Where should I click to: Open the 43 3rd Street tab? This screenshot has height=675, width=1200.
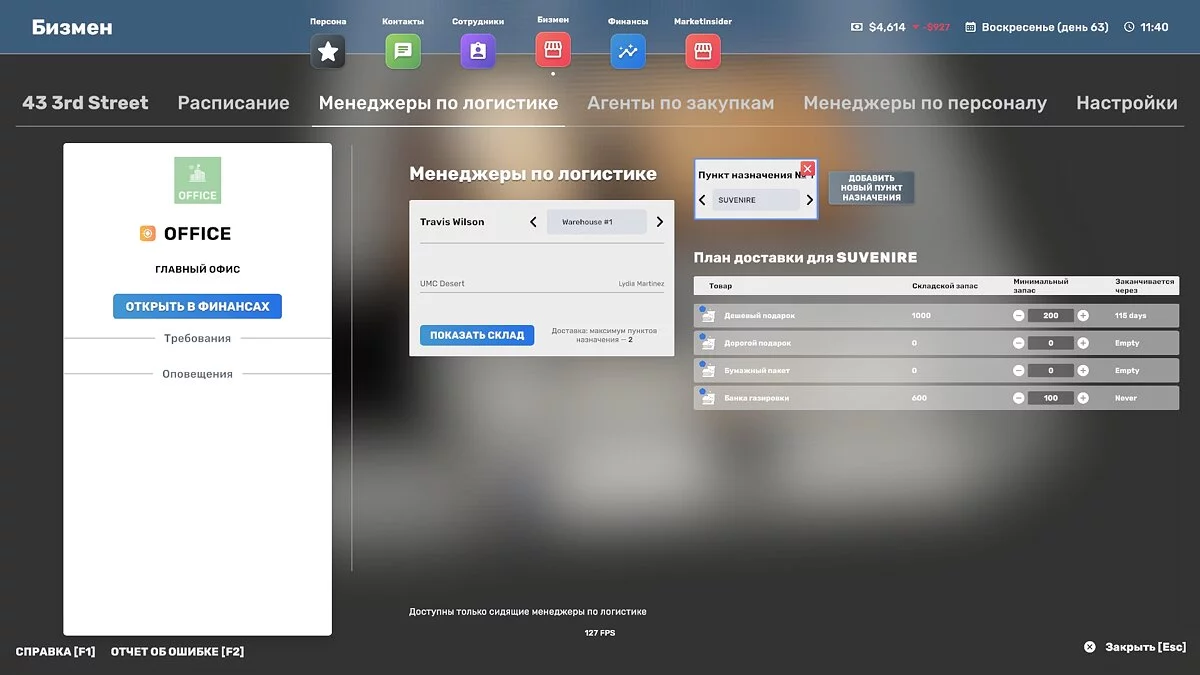85,103
